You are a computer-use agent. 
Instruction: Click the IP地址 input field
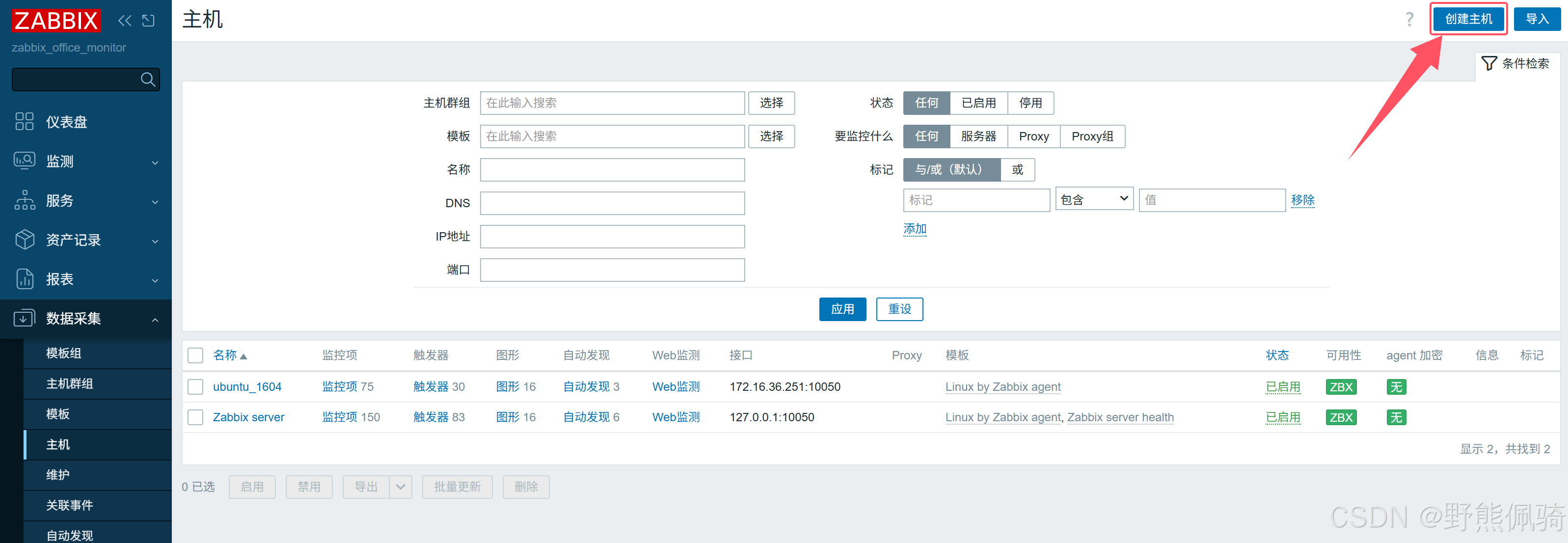[612, 237]
